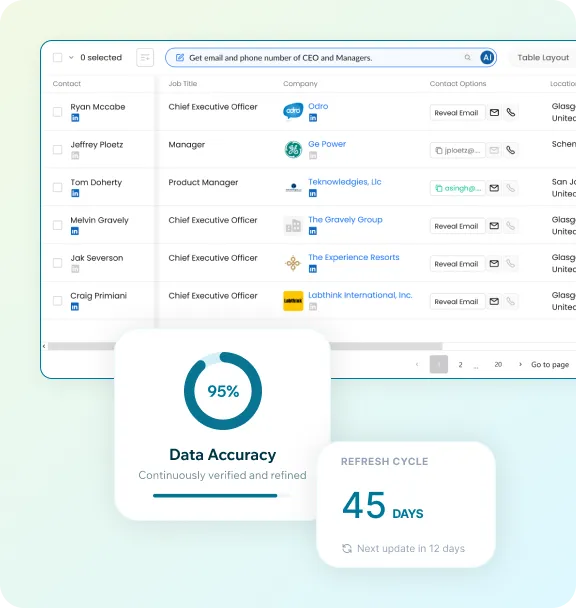Check the Jak Severson row checkbox

(57, 263)
